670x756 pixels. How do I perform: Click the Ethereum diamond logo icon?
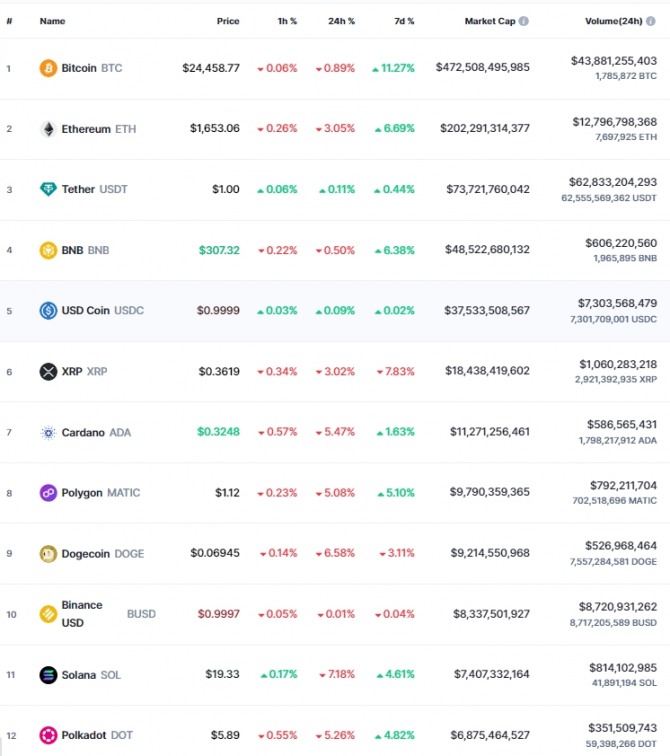[48, 129]
